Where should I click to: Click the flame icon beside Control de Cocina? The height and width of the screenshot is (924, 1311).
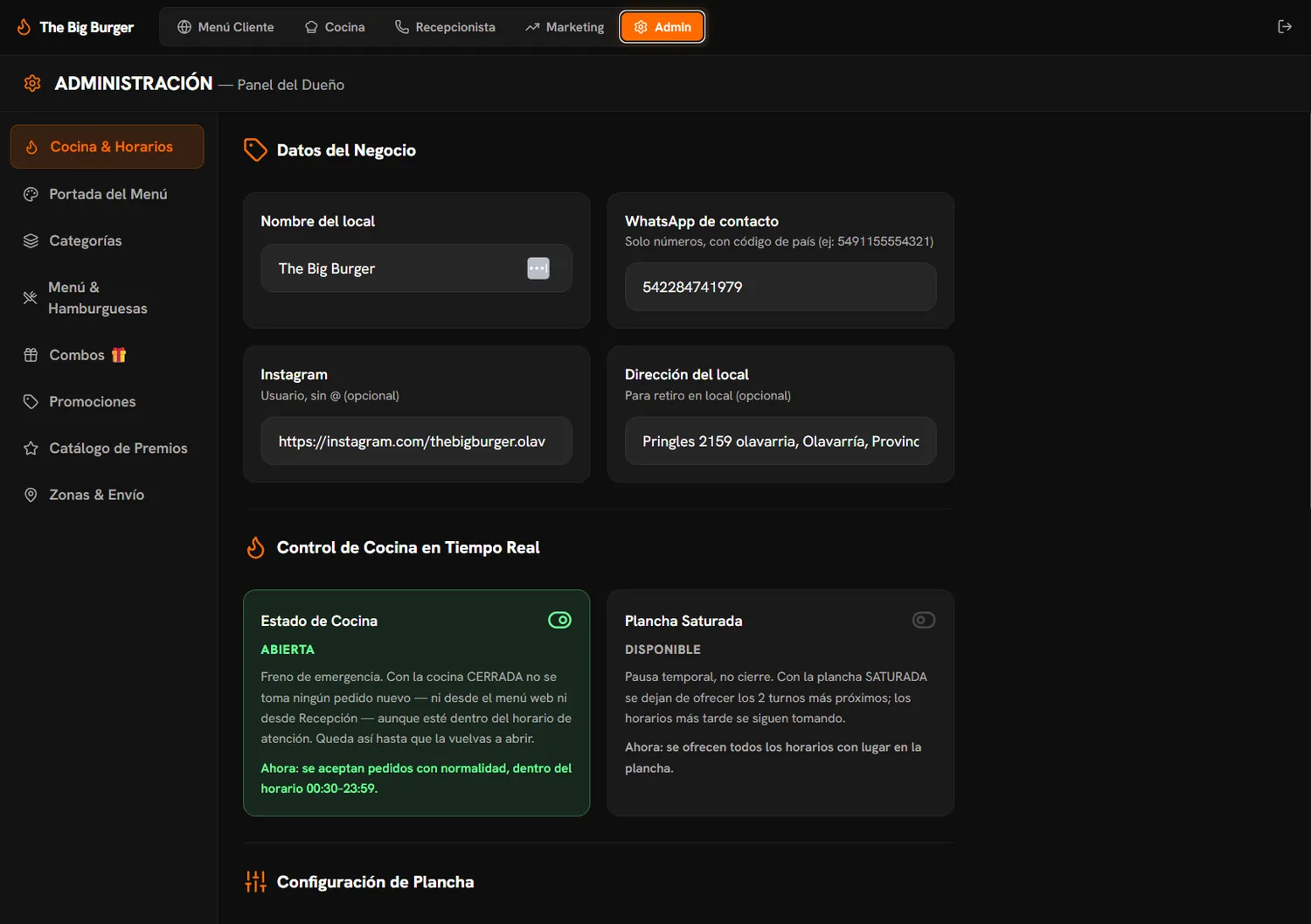pos(255,547)
